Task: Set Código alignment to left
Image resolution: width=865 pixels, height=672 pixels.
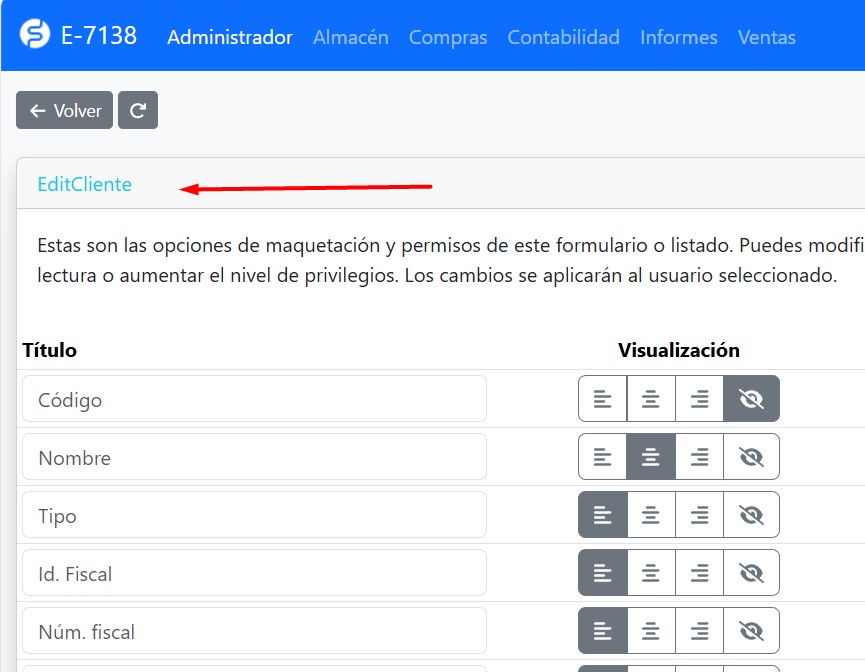Action: point(602,399)
